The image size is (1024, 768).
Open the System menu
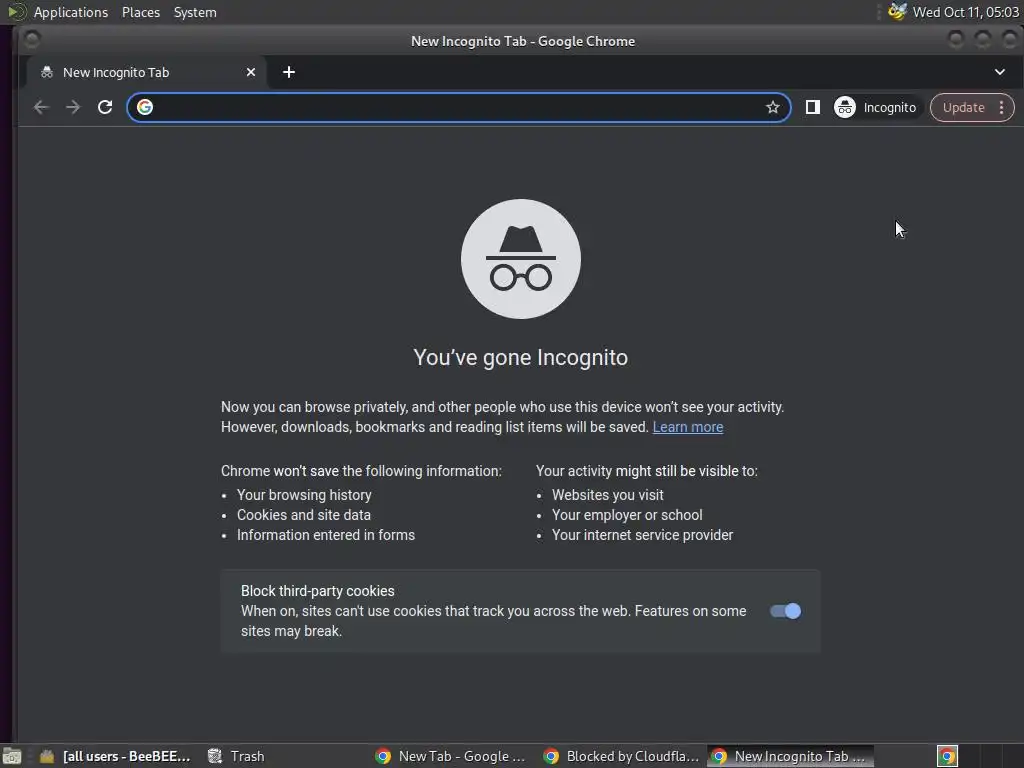click(x=195, y=12)
